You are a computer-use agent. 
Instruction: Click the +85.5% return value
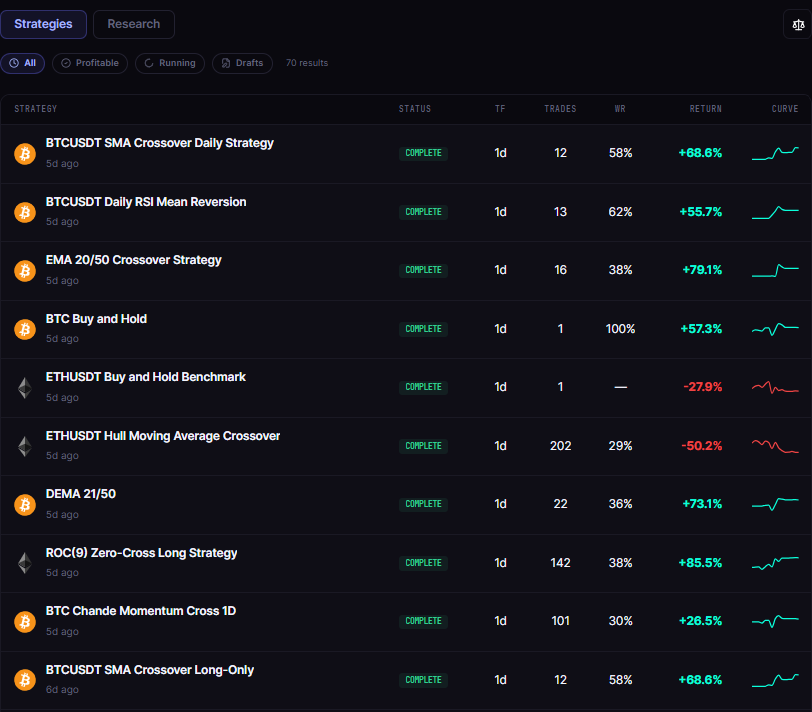coord(700,563)
